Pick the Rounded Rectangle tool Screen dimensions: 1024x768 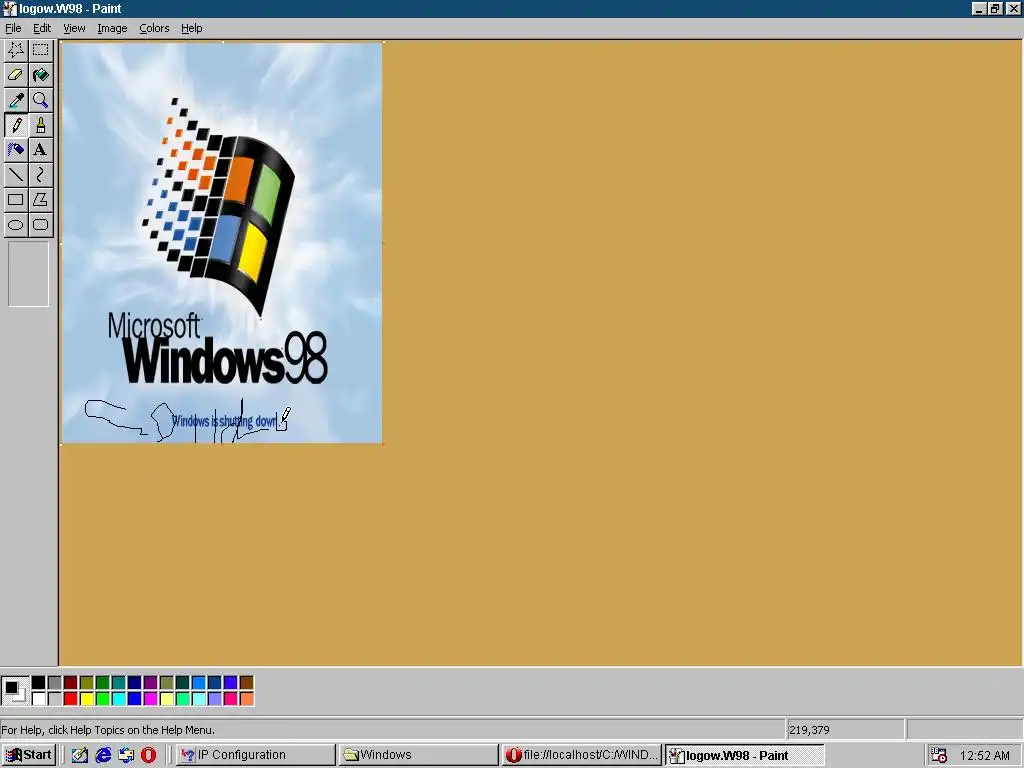tap(40, 225)
